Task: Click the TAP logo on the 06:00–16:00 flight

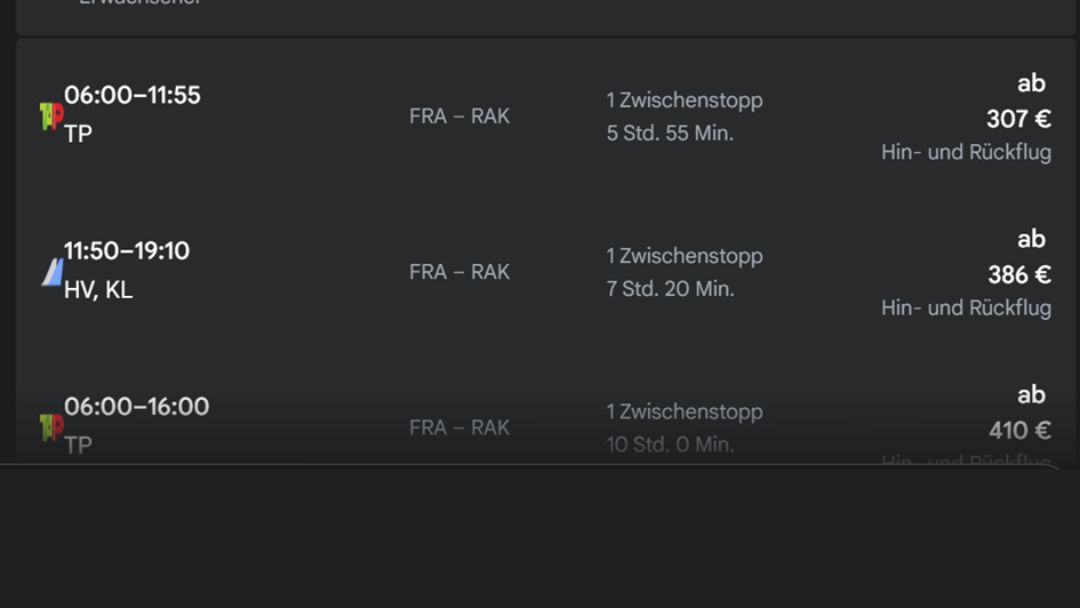Action: click(52, 428)
